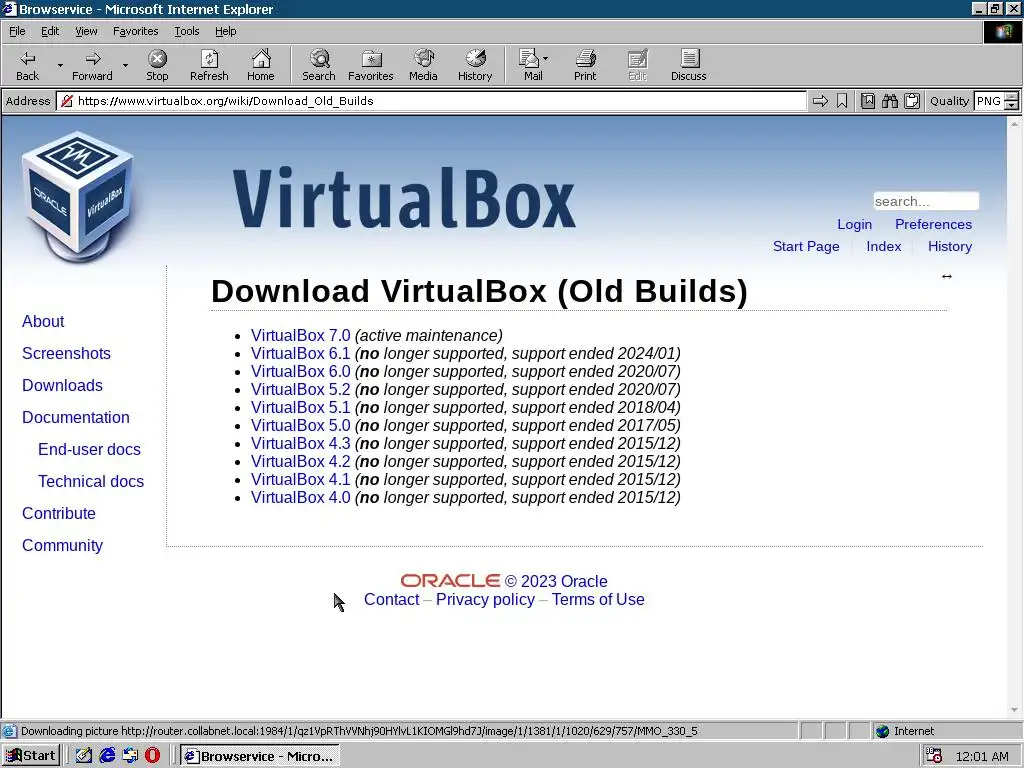Open the Media toolbar button
This screenshot has width=1024, height=768.
point(423,65)
